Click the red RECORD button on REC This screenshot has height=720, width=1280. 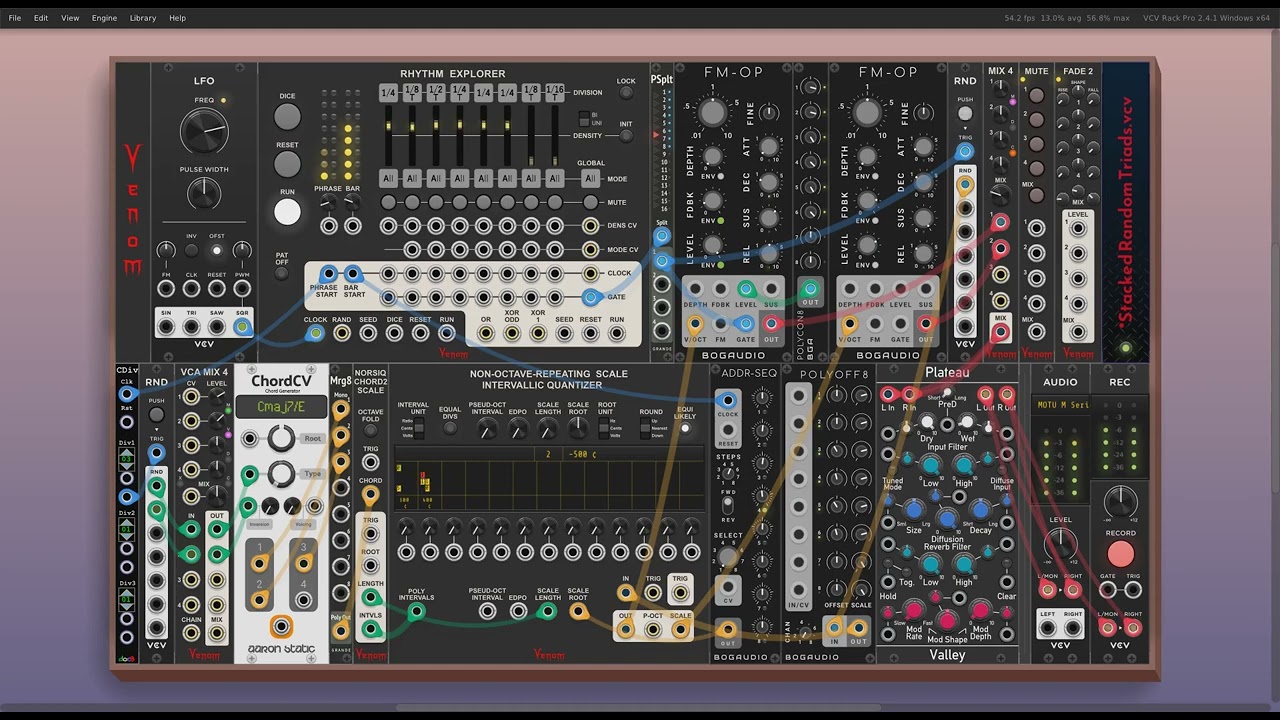[1121, 554]
